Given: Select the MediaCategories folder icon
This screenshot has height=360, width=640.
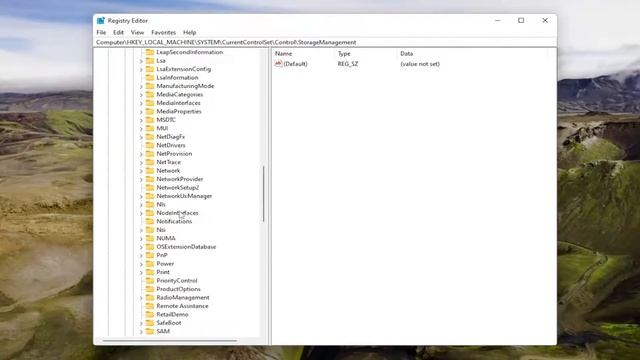Looking at the screenshot, I should (x=150, y=94).
